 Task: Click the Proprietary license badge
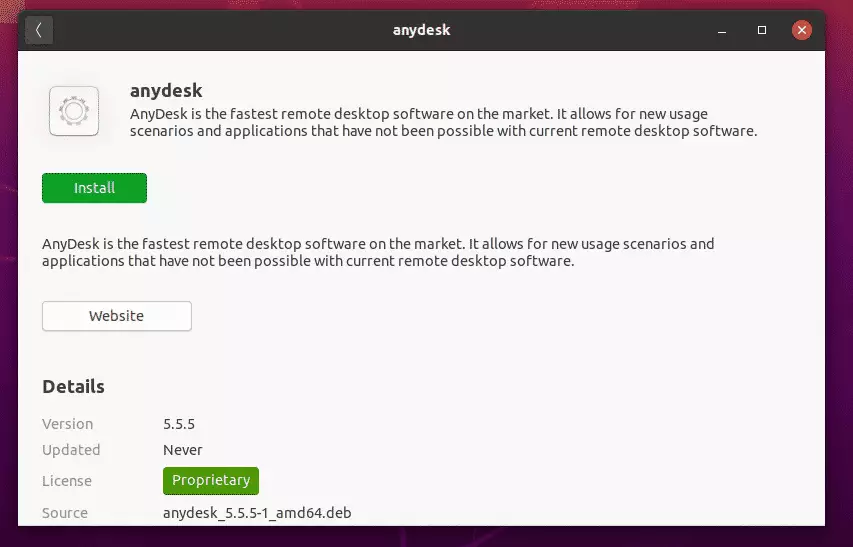pyautogui.click(x=211, y=481)
